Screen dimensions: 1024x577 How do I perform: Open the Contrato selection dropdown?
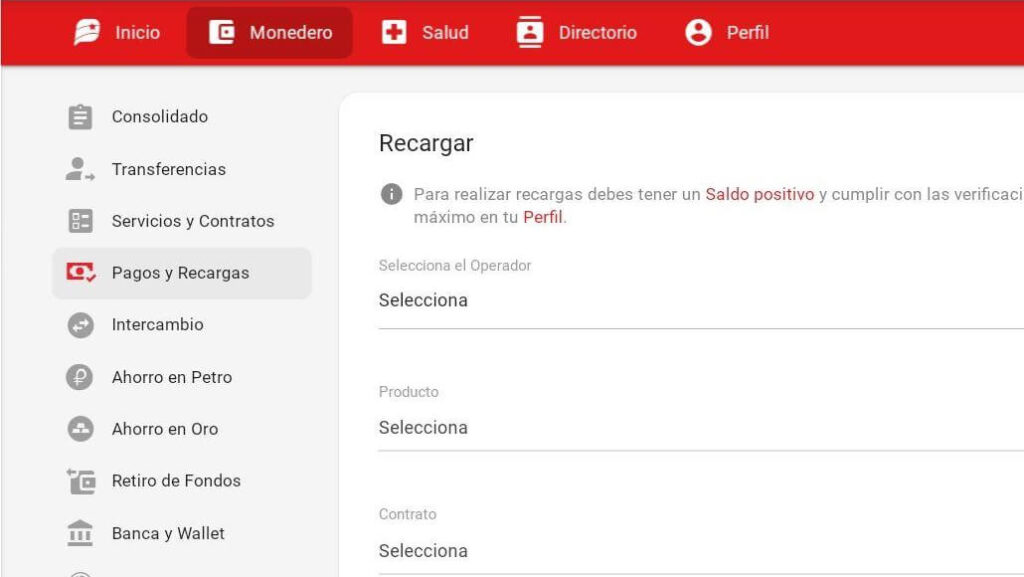(x=700, y=550)
